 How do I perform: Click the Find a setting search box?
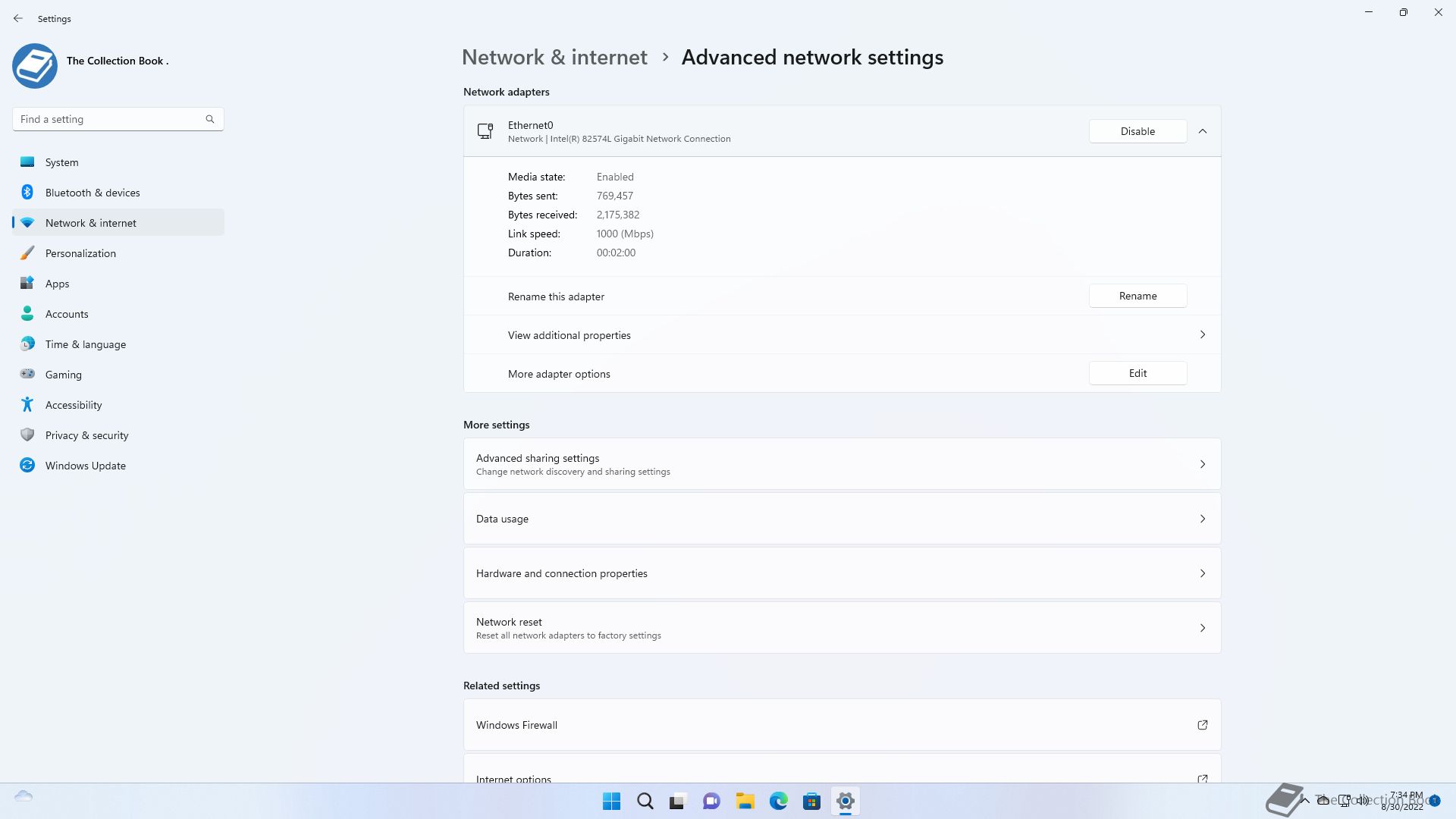click(x=110, y=119)
